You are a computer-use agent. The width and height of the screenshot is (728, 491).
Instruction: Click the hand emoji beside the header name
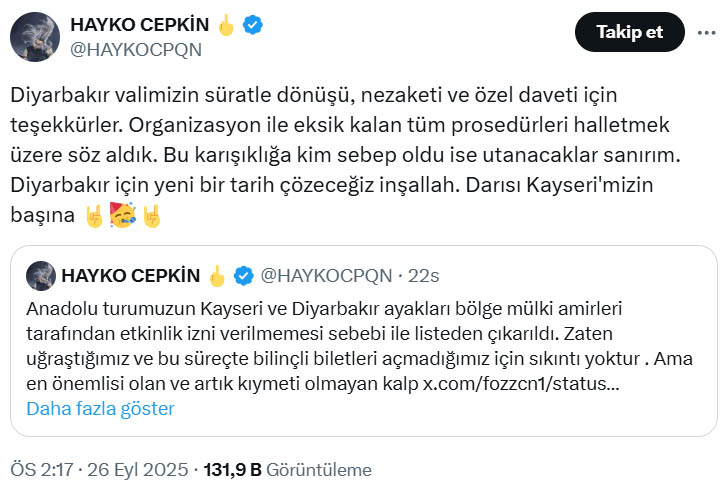tap(226, 25)
